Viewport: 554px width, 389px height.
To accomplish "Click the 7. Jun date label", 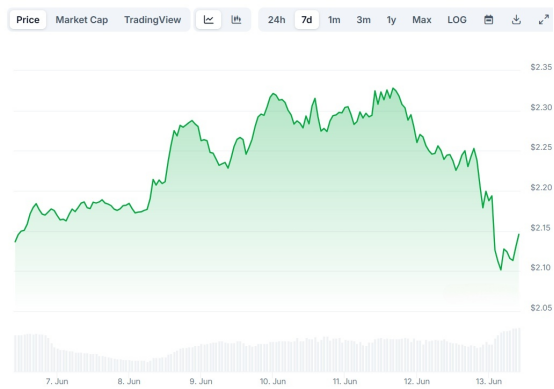I will point(57,381).
